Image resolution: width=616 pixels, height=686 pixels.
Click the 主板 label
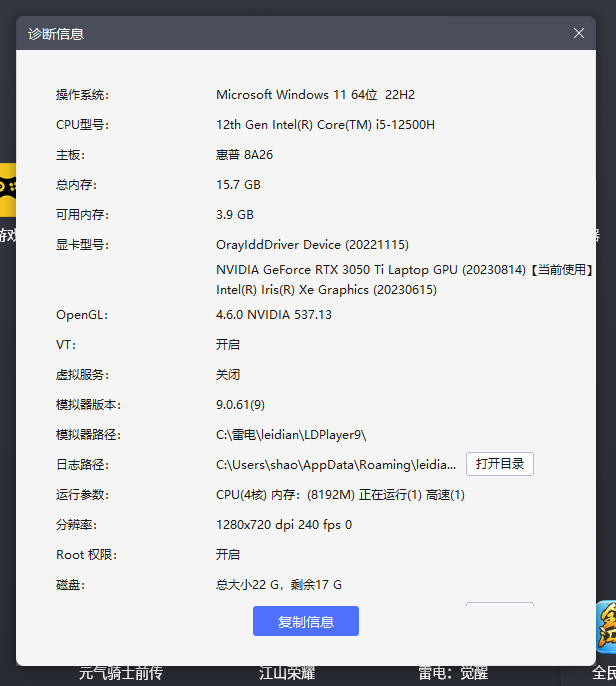pyautogui.click(x=70, y=155)
